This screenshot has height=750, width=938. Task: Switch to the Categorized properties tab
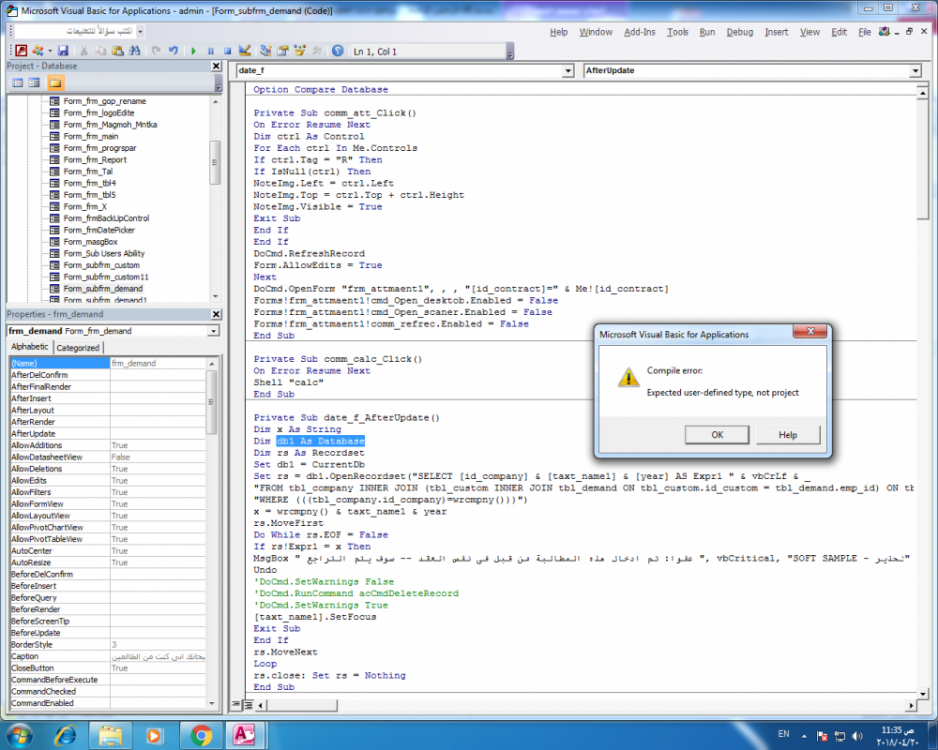pyautogui.click(x=78, y=347)
